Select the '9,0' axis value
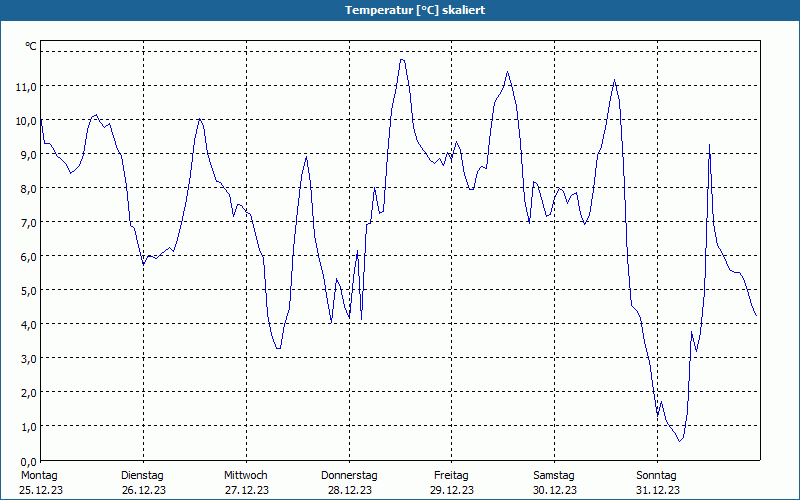The height and width of the screenshot is (500, 800). [29, 155]
